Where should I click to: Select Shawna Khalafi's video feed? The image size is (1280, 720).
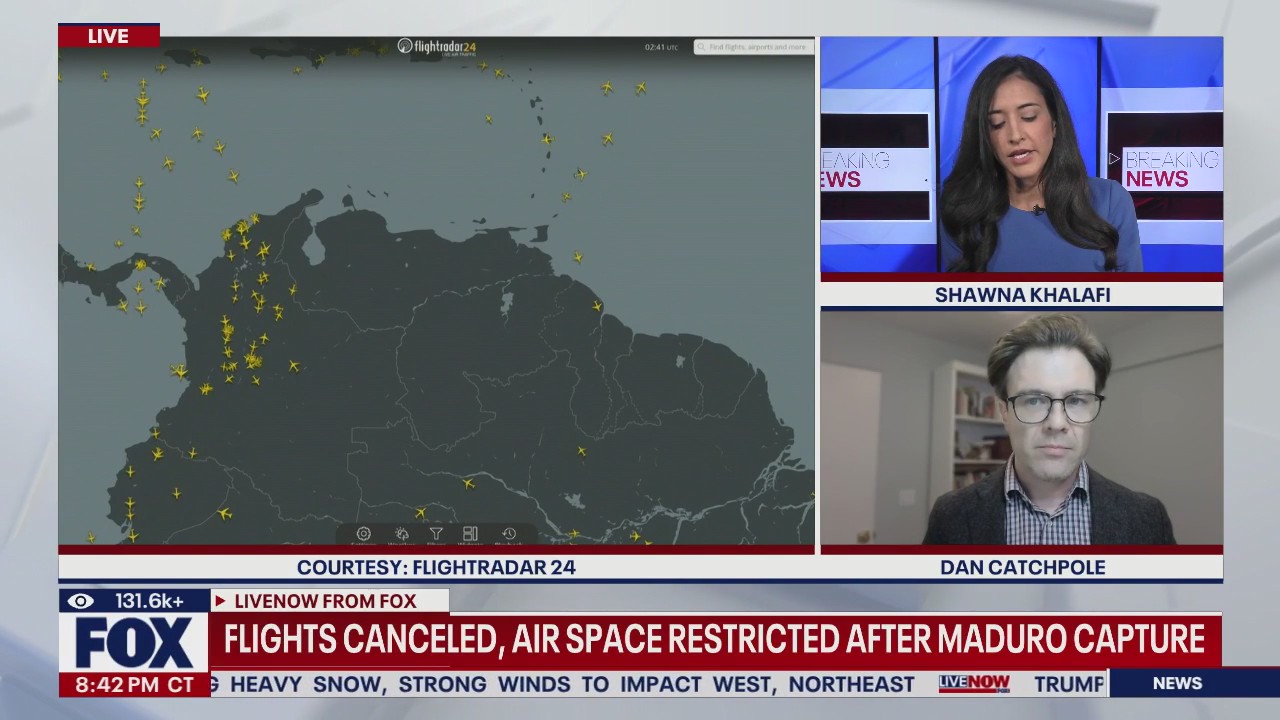tap(1021, 155)
